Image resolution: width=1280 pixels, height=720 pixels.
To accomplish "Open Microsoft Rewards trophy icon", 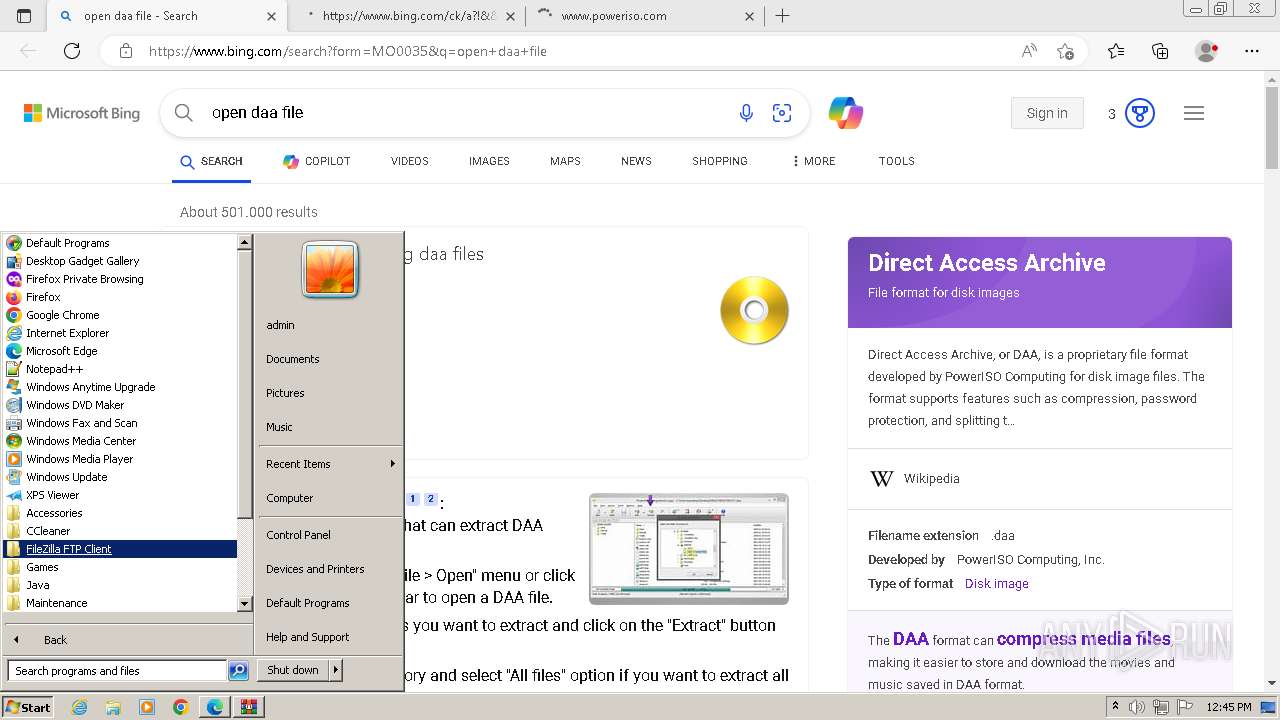I will coord(1140,113).
